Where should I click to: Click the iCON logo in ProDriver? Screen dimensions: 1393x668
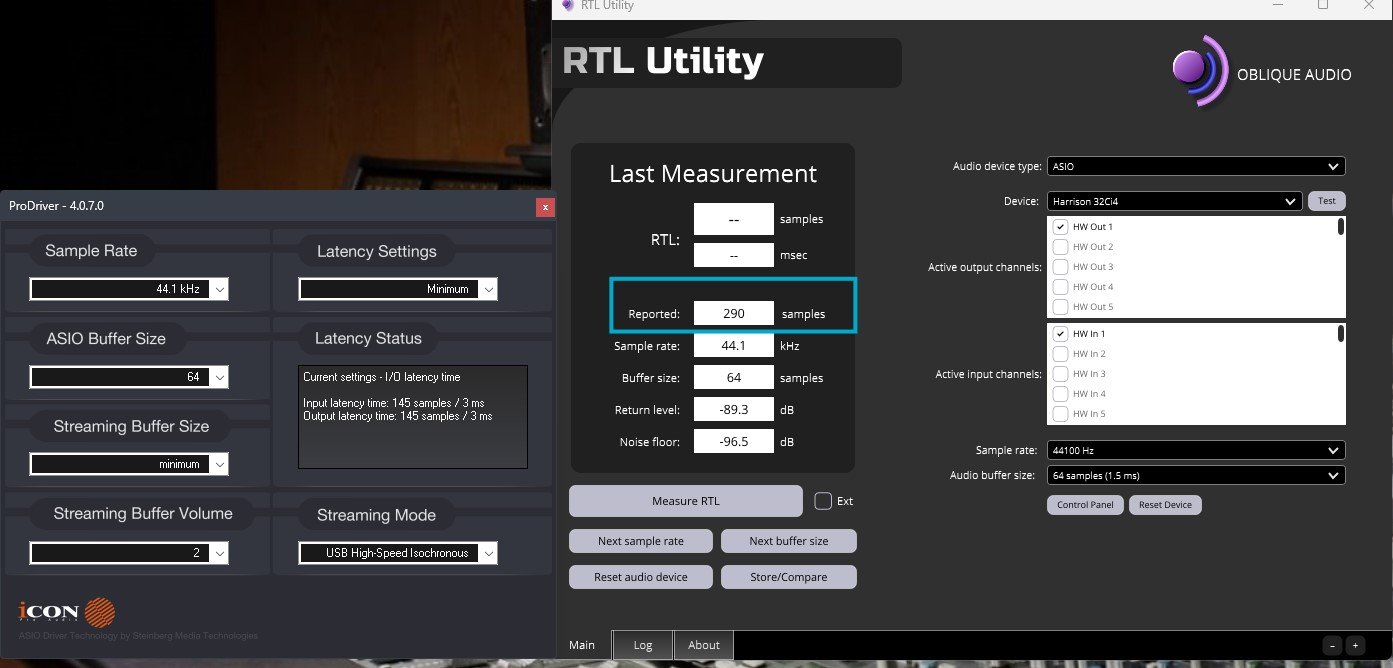click(68, 612)
